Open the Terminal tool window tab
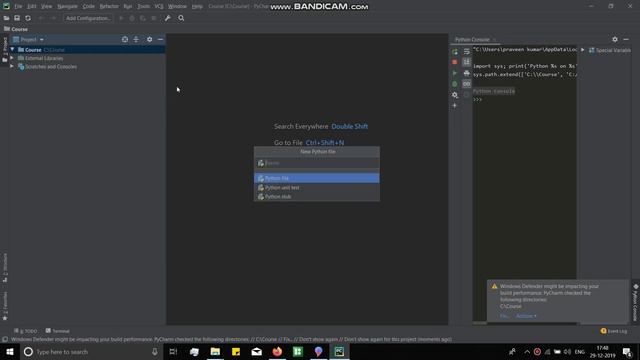640x360 pixels. [58, 331]
